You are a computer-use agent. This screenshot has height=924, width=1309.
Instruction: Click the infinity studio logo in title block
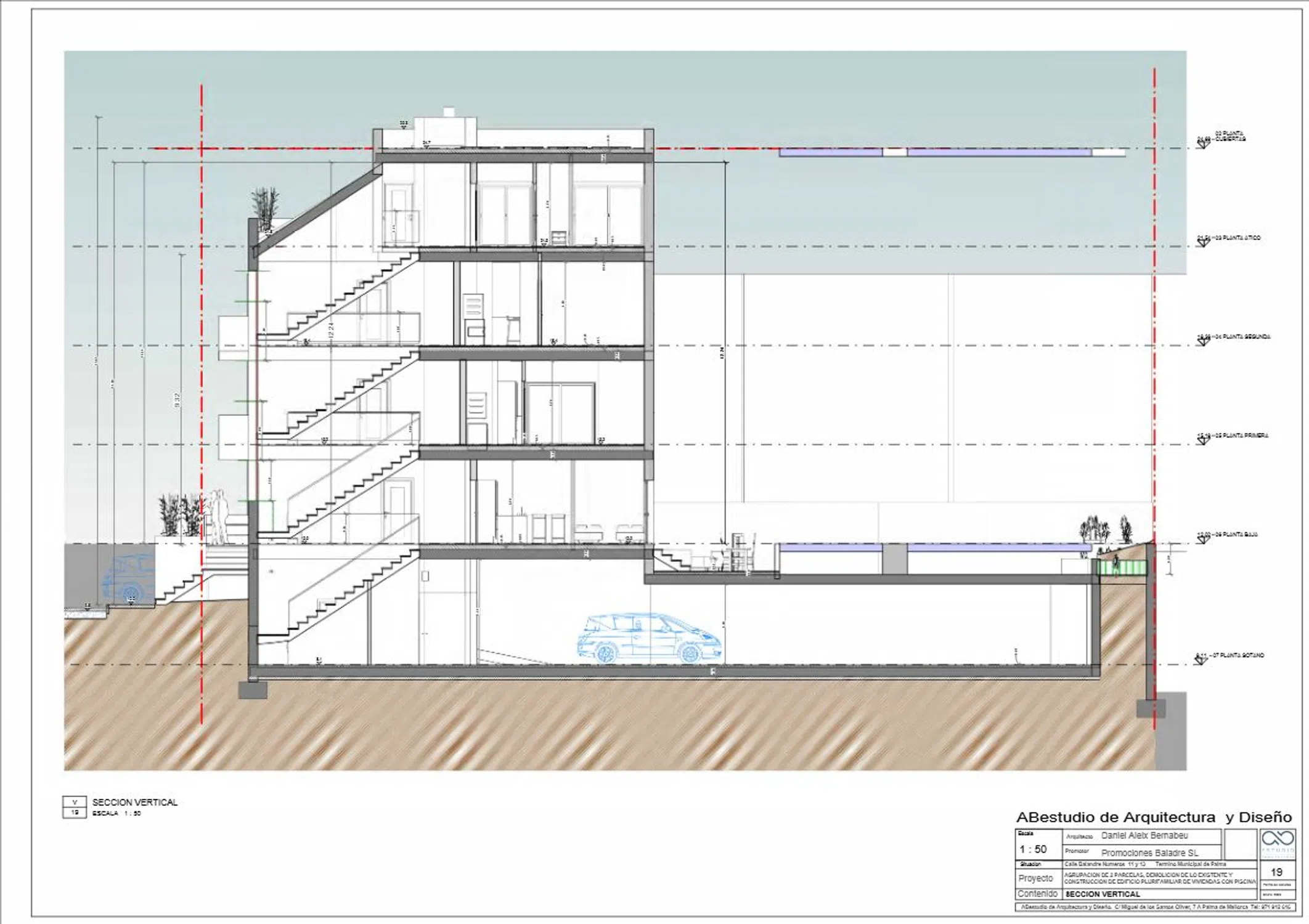click(1277, 839)
